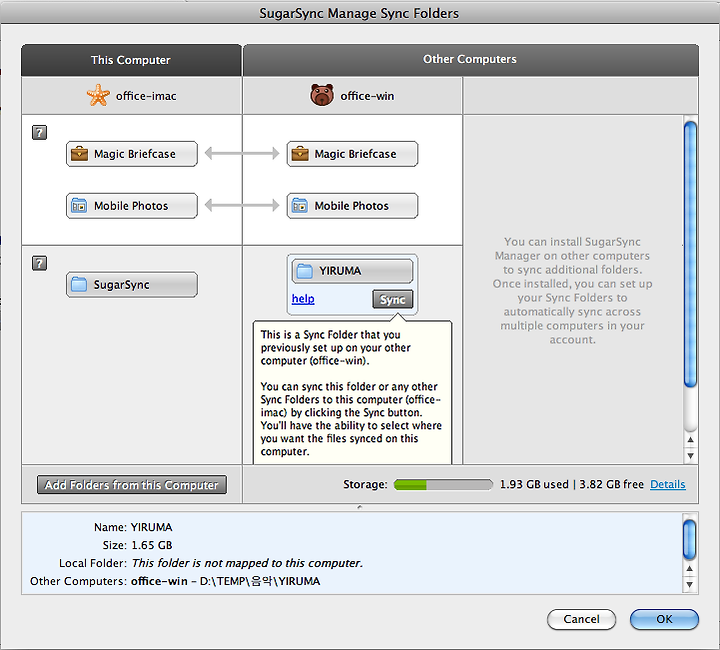Click the office-win computer name
720x650 pixels.
[367, 96]
